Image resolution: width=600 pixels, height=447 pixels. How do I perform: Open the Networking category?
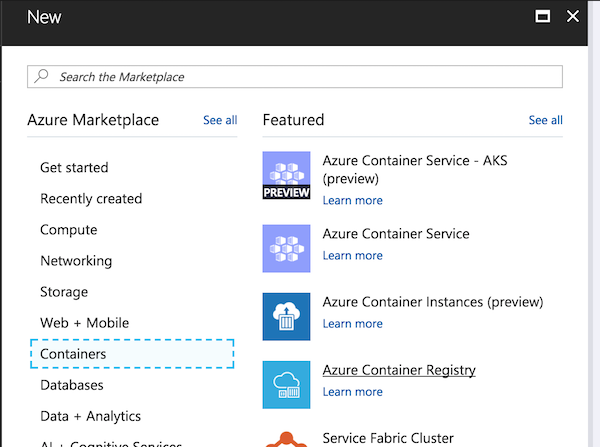76,261
